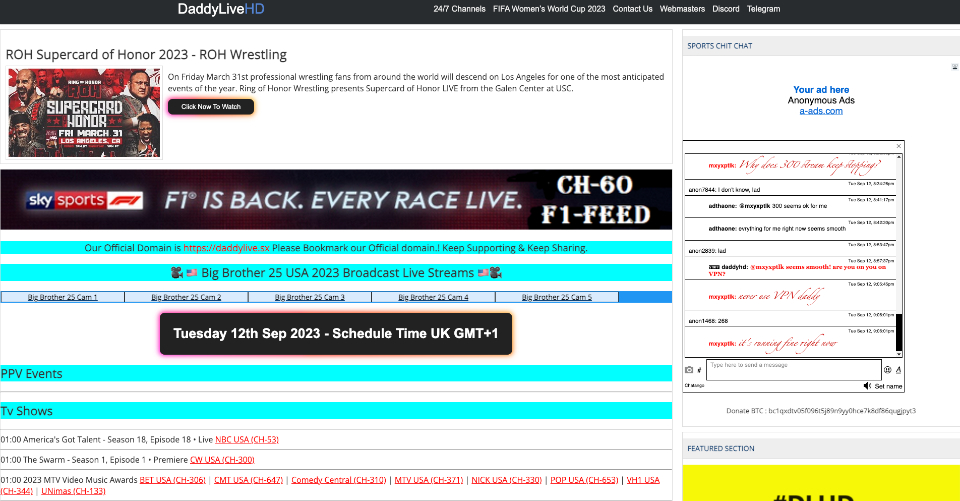This screenshot has height=501, width=960.
Task: Click the DaddyLiveHD site logo
Action: 221,9
